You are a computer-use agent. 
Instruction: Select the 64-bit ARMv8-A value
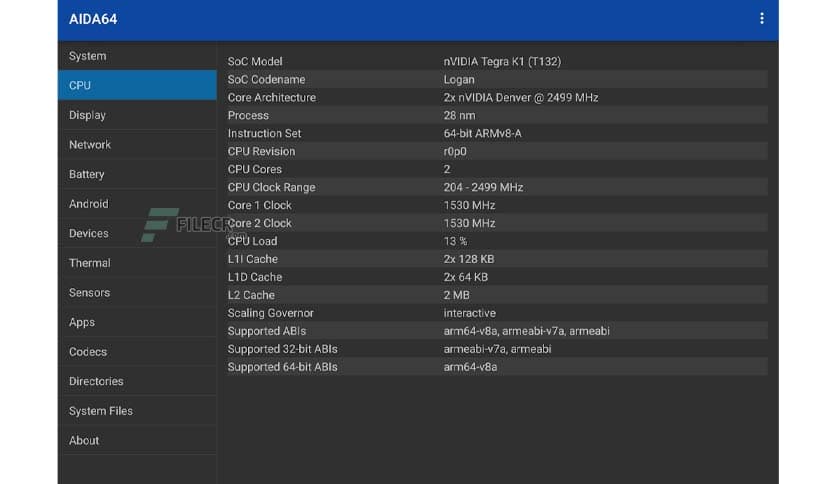[483, 133]
